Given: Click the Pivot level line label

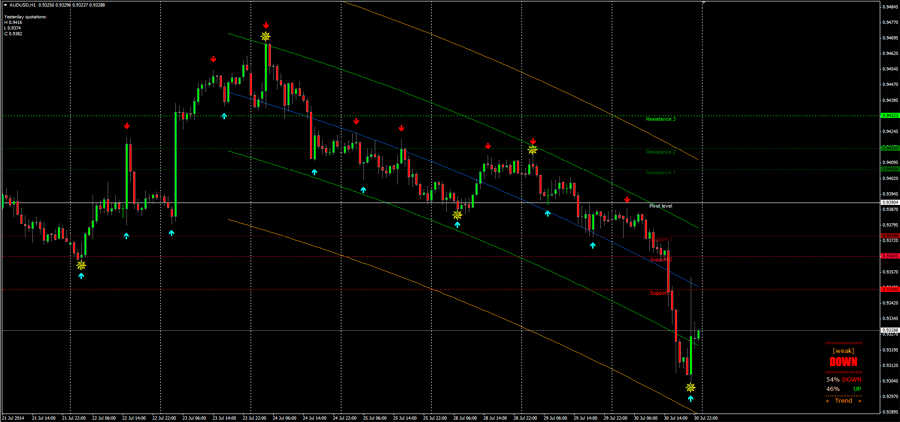Looking at the screenshot, I should click(x=660, y=206).
